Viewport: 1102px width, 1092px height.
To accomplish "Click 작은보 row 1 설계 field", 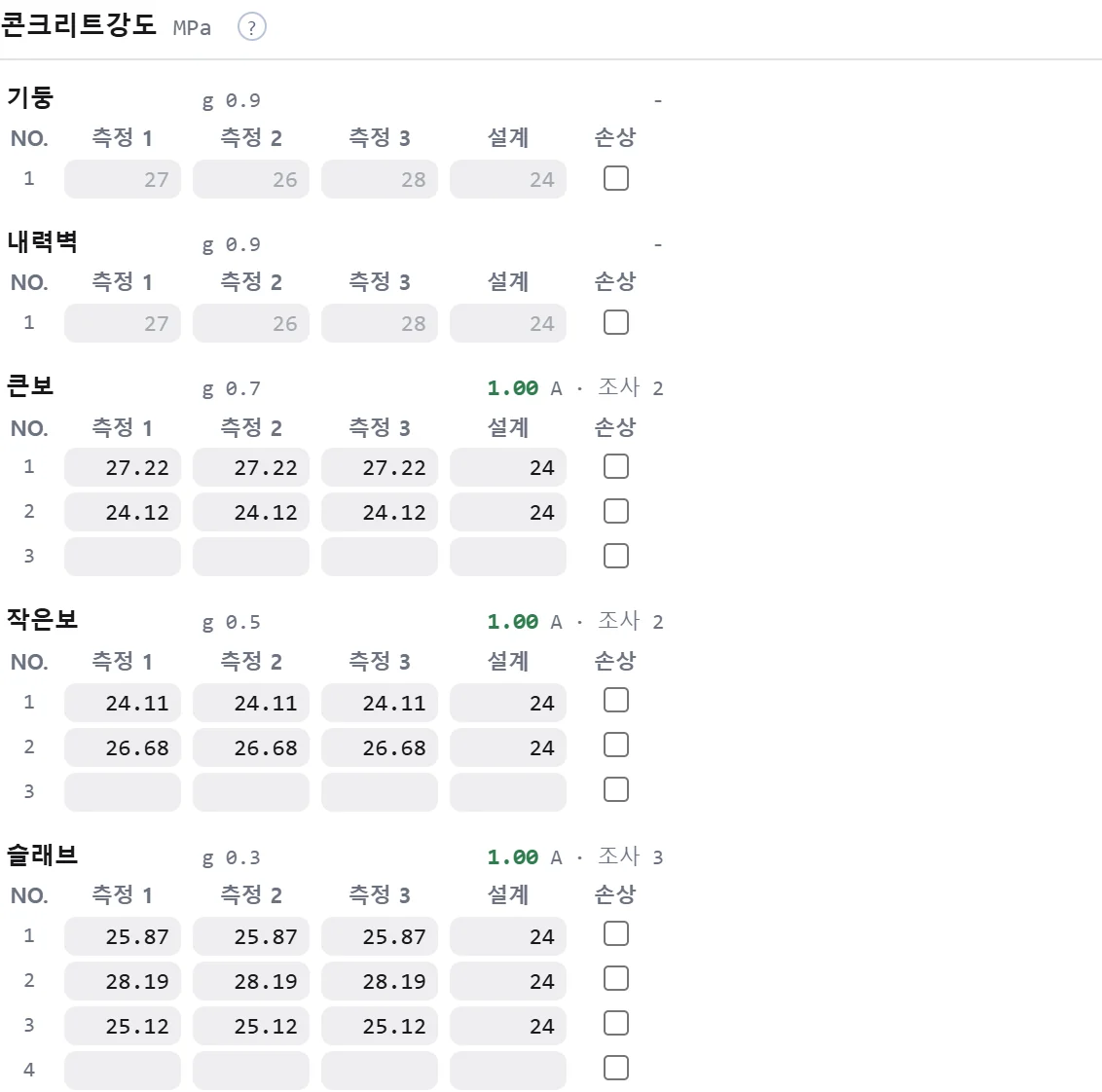I will [x=508, y=703].
